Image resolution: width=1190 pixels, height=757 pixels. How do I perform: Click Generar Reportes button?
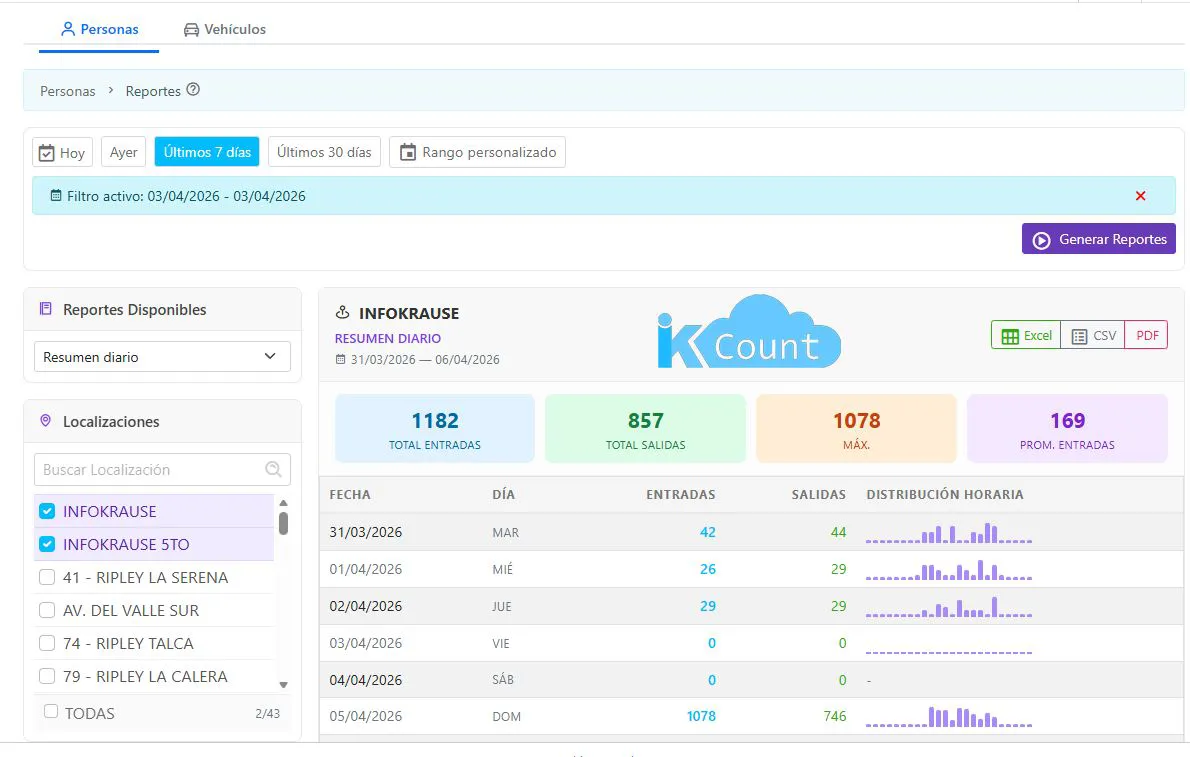[1099, 239]
